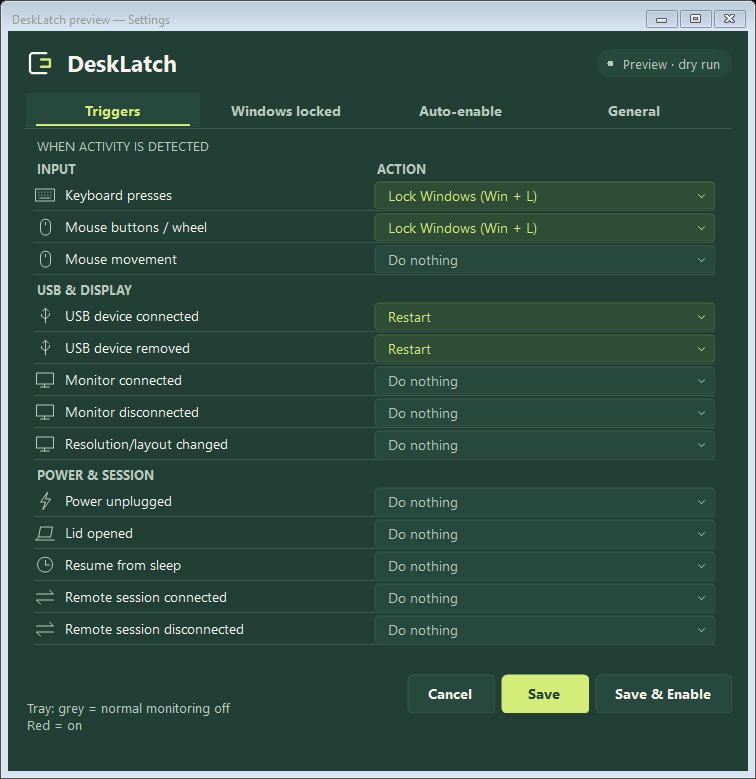Expand the Lid opened action dropdown
The height and width of the screenshot is (779, 756).
[x=544, y=534]
